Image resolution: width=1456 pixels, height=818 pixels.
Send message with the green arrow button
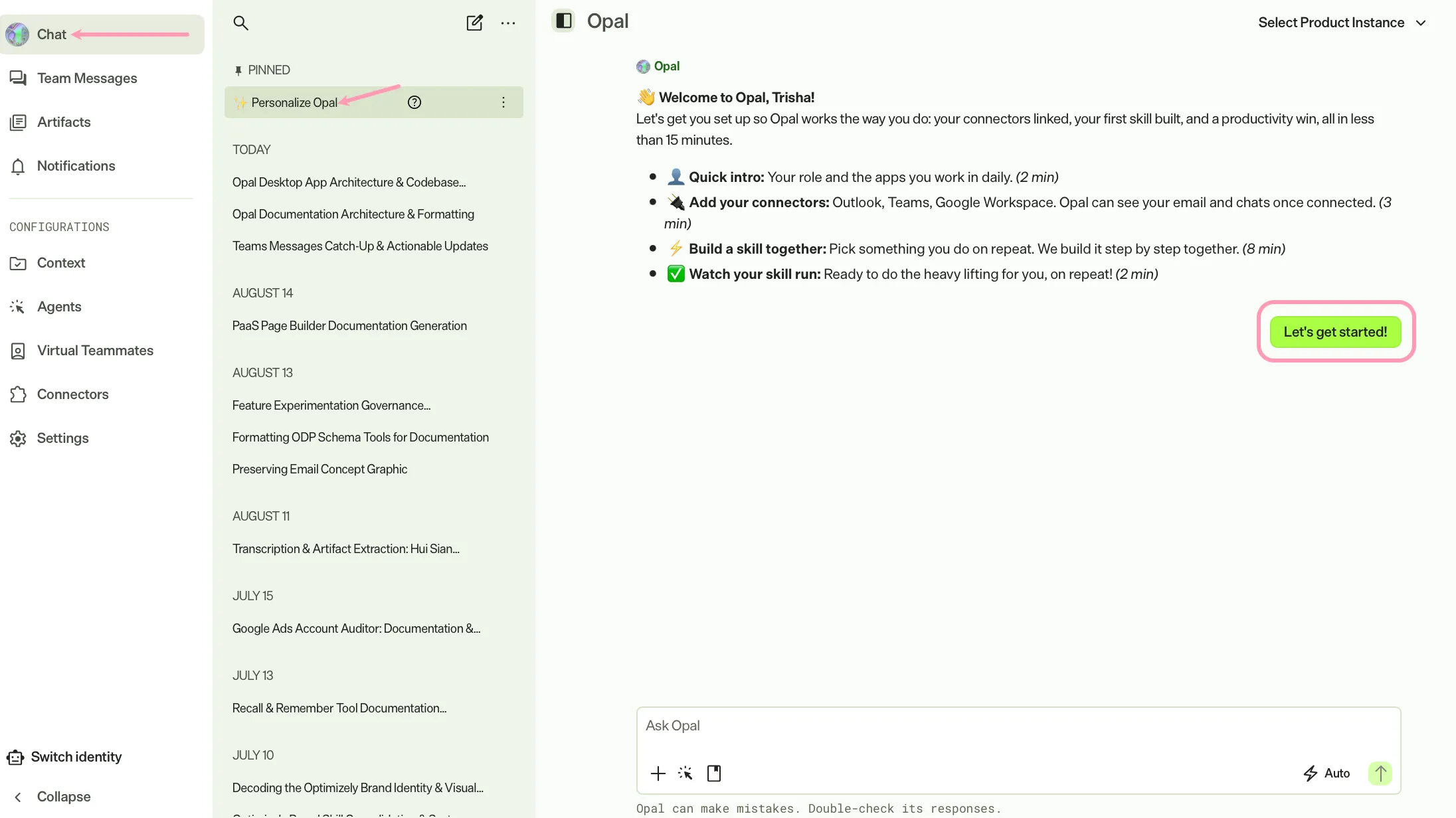point(1380,774)
